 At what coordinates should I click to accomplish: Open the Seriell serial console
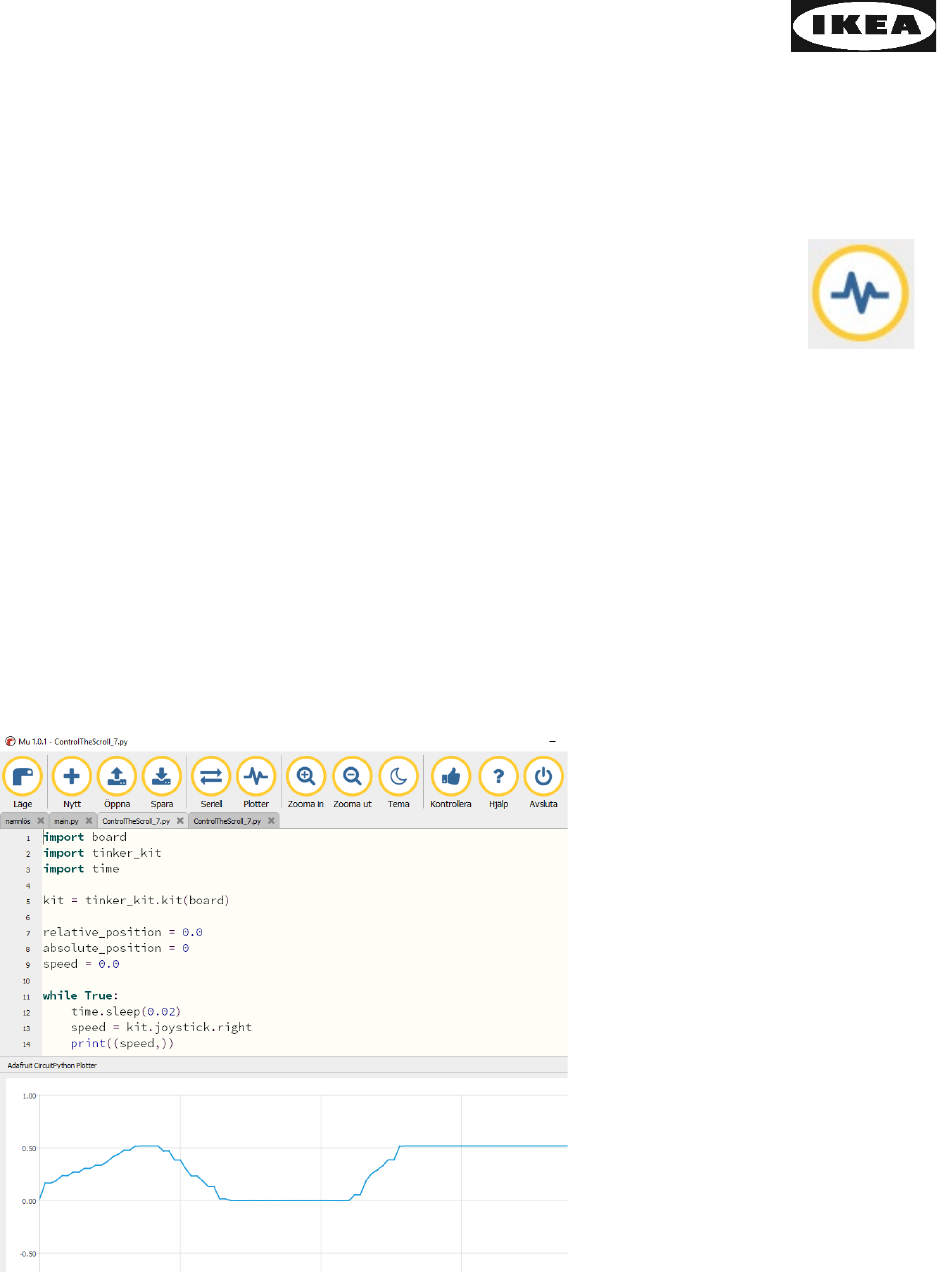point(211,776)
